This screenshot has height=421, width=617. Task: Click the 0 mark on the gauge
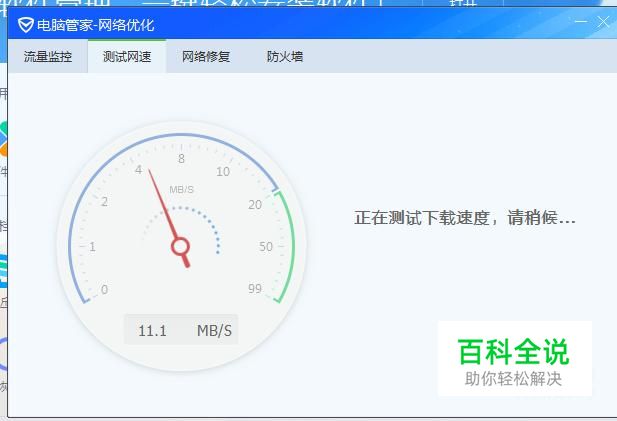coord(104,289)
